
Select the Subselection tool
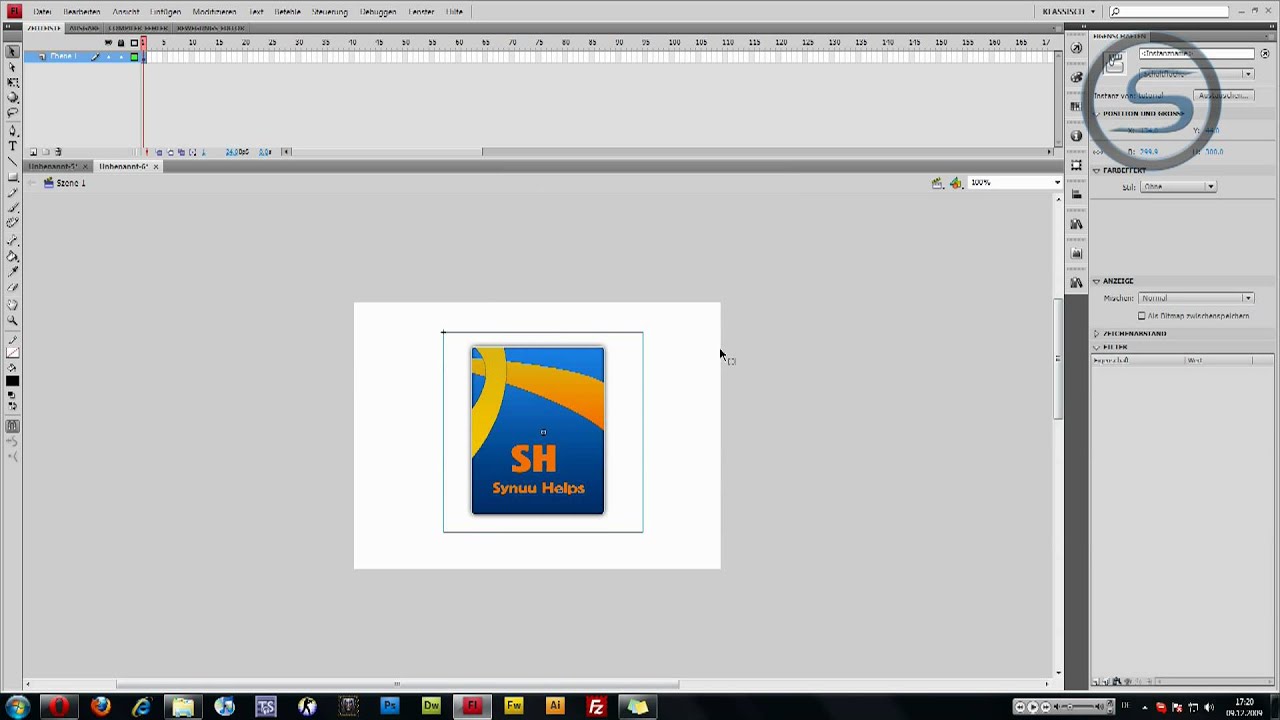13,67
